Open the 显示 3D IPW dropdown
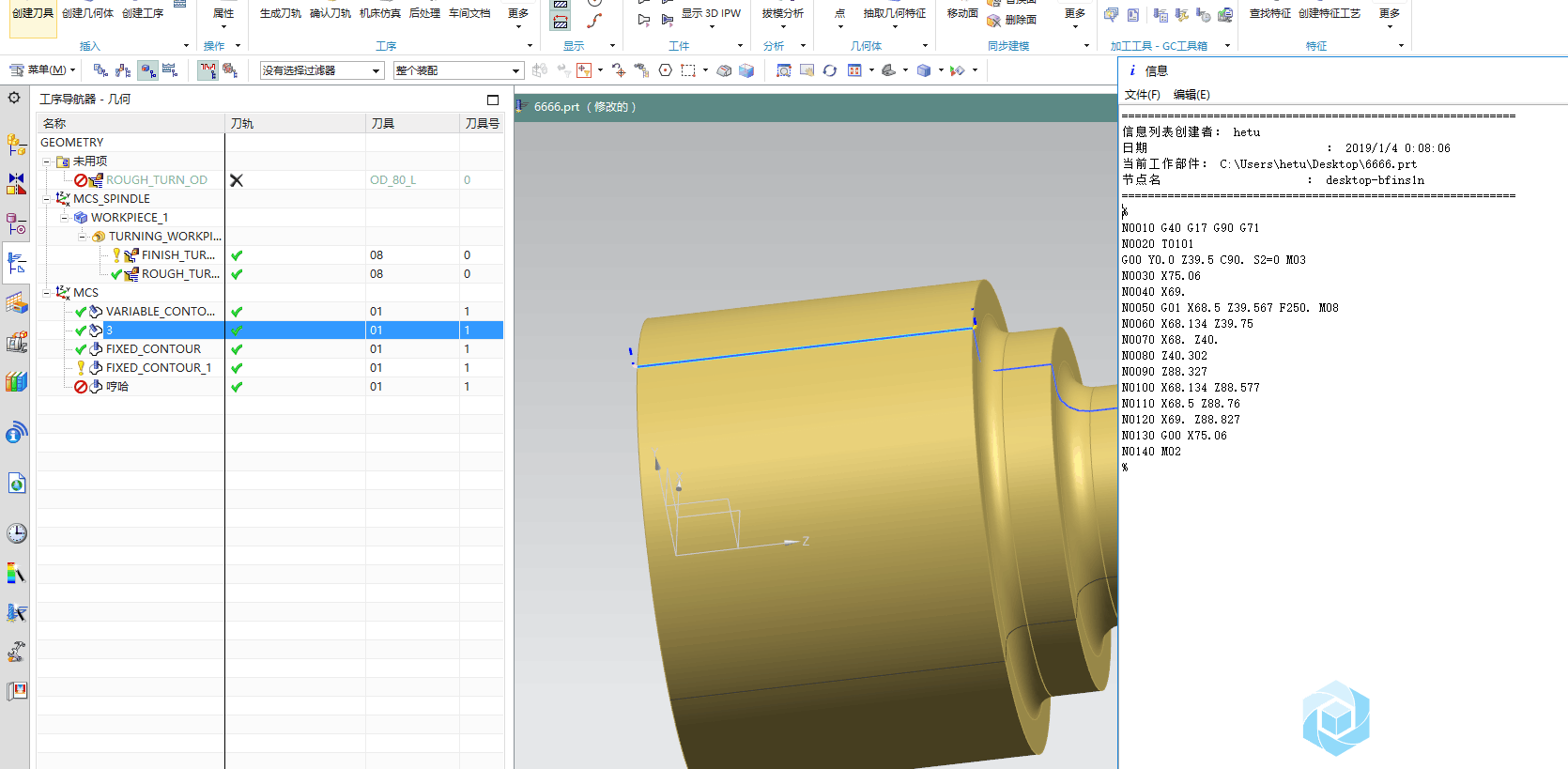Viewport: 1568px width, 769px height. (711, 18)
